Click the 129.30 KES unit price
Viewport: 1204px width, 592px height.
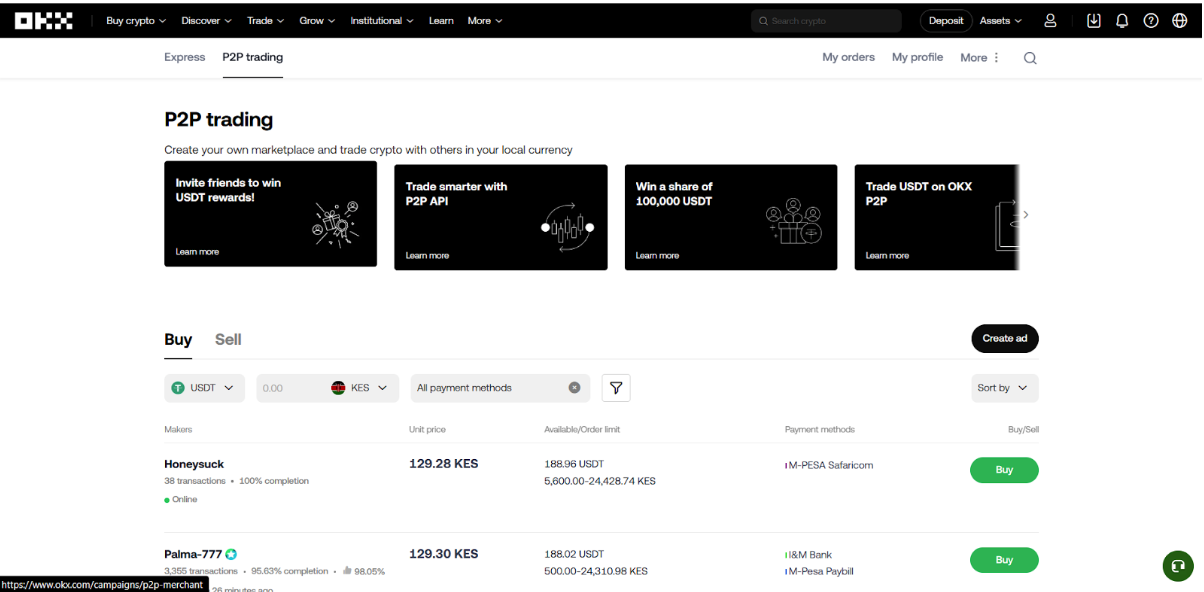[444, 554]
